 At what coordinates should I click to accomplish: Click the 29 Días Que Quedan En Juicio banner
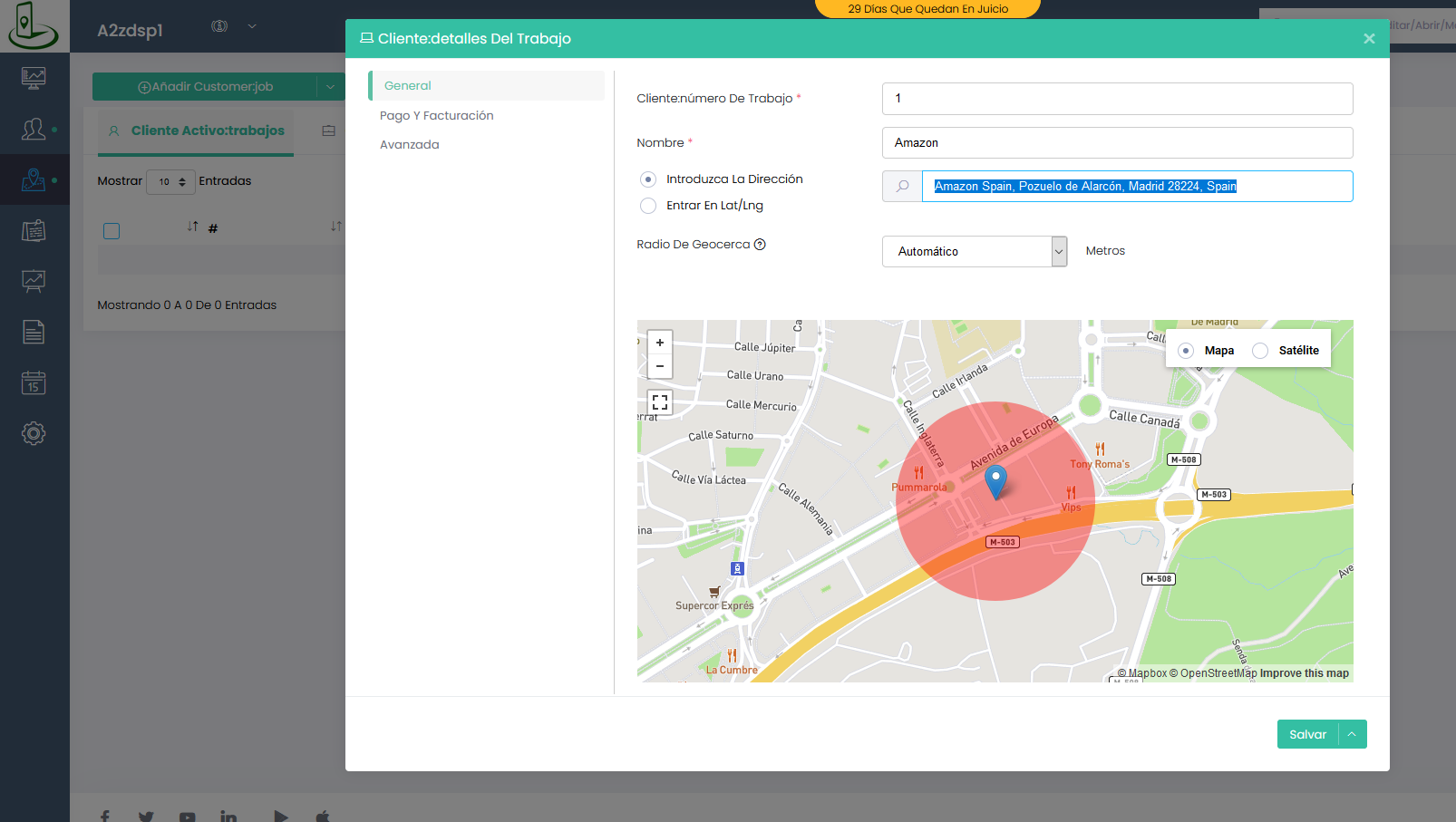tap(928, 9)
